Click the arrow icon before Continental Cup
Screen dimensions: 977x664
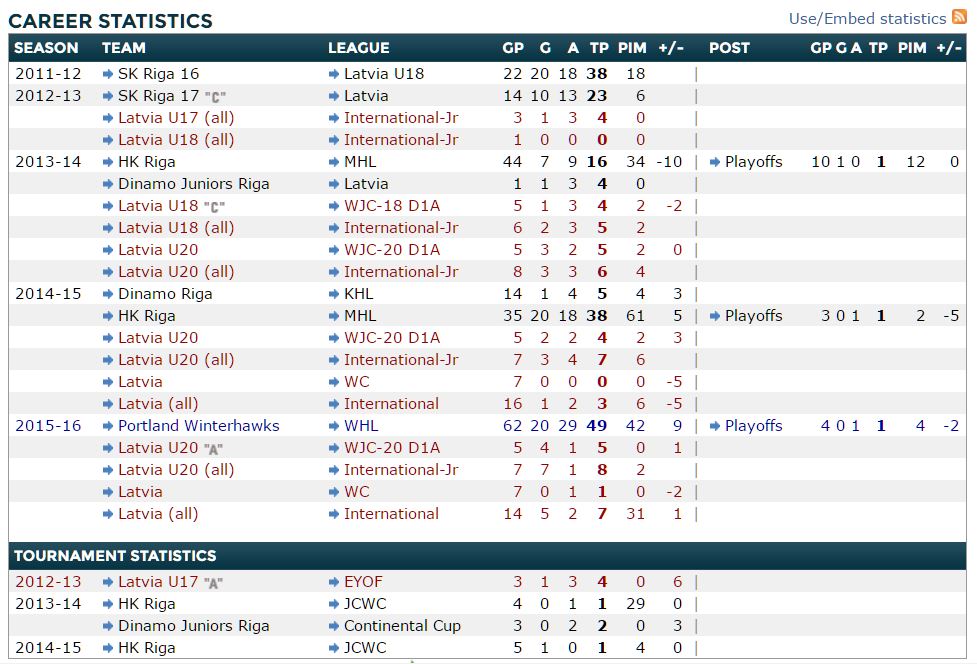click(x=334, y=626)
